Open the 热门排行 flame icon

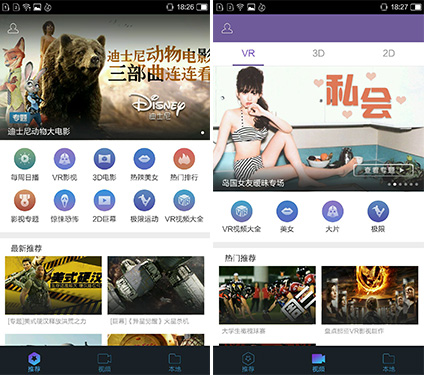(184, 159)
